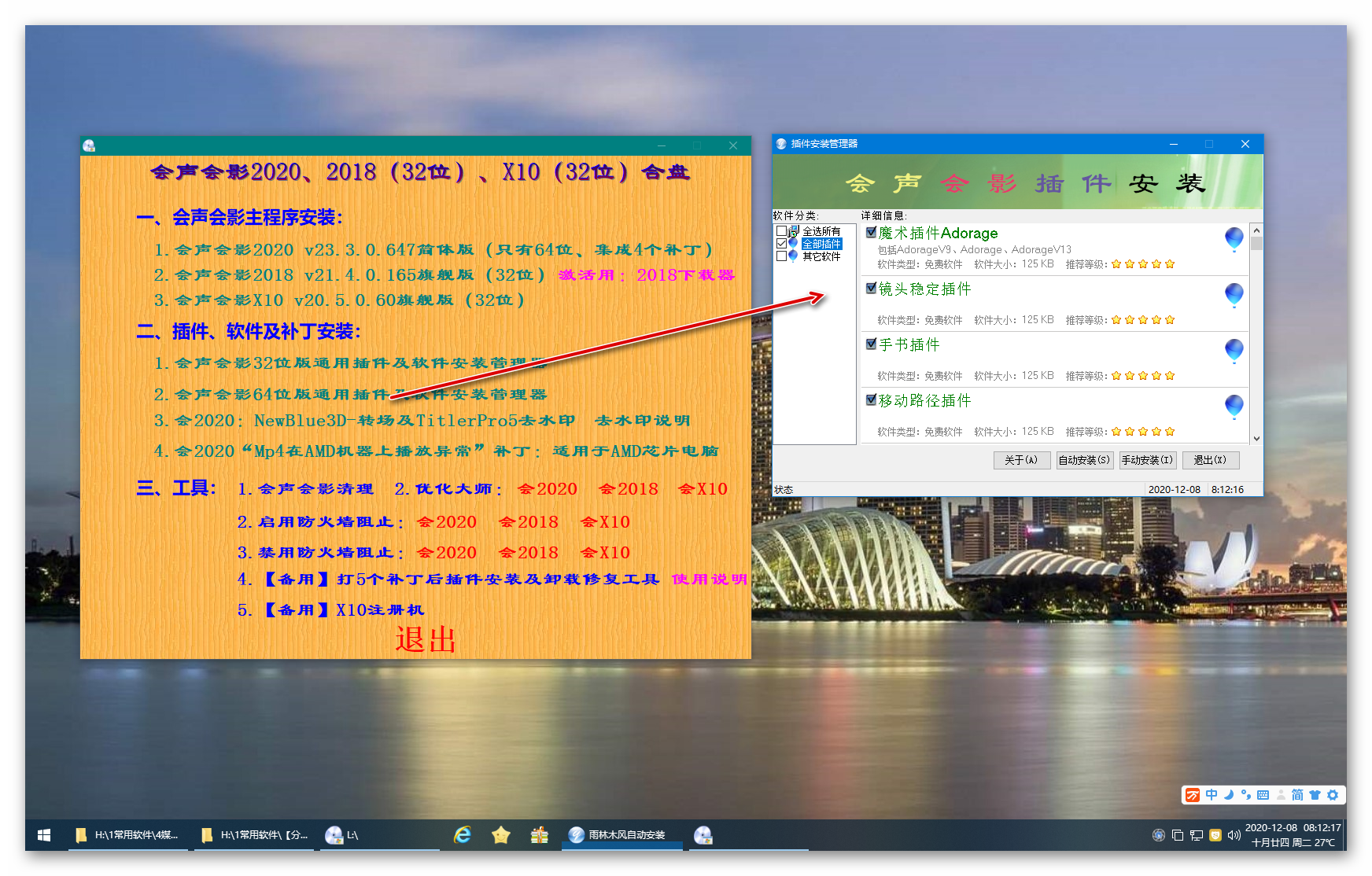Click the camera shutter tray icon
The height and width of the screenshot is (876, 1372).
1158,835
